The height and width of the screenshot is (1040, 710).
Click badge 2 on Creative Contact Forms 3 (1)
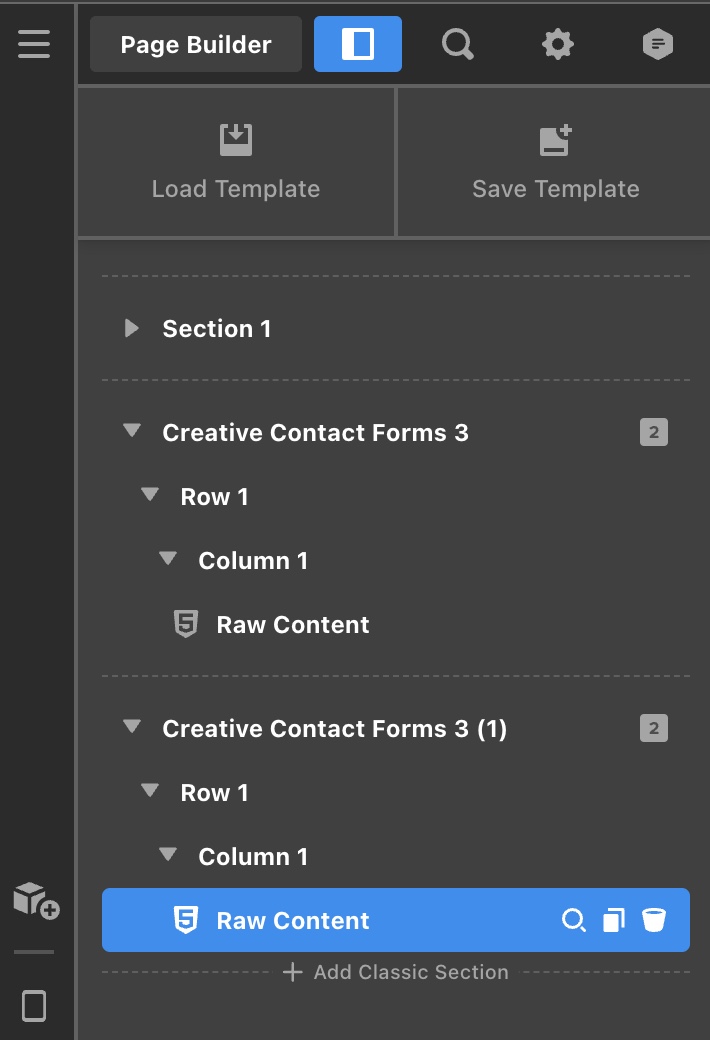pos(654,728)
